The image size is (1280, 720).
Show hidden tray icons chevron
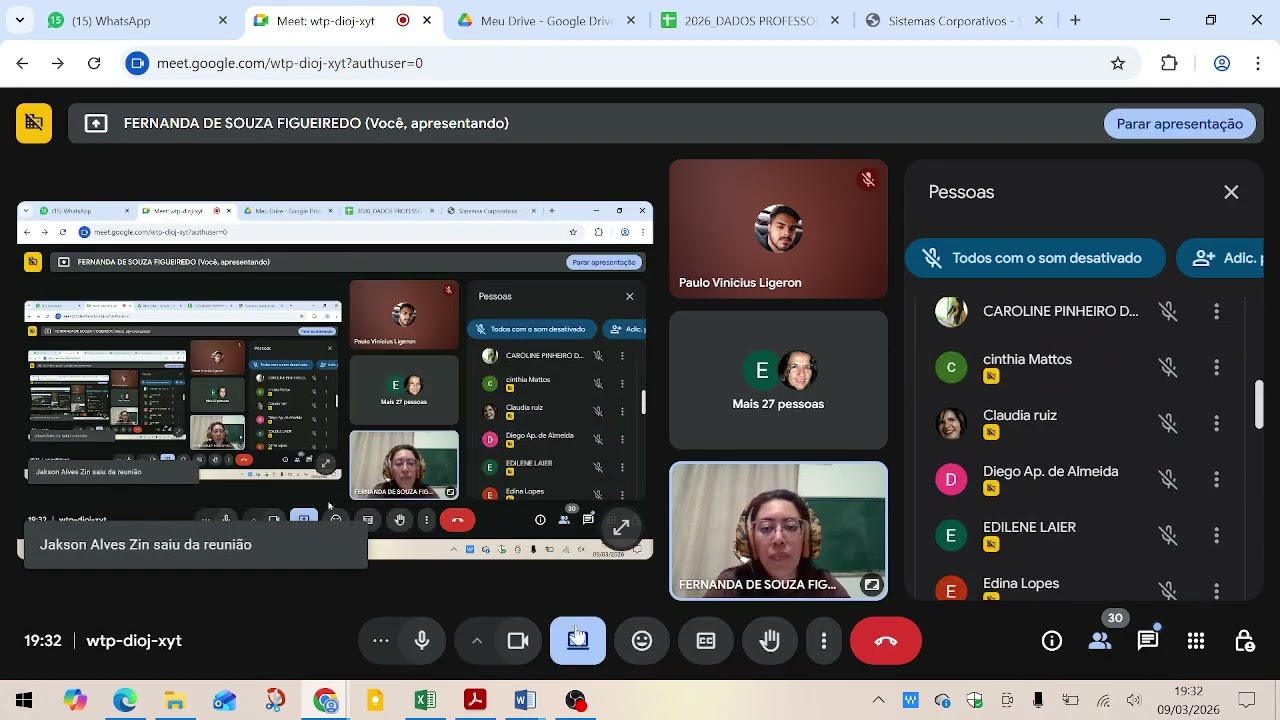click(x=878, y=700)
